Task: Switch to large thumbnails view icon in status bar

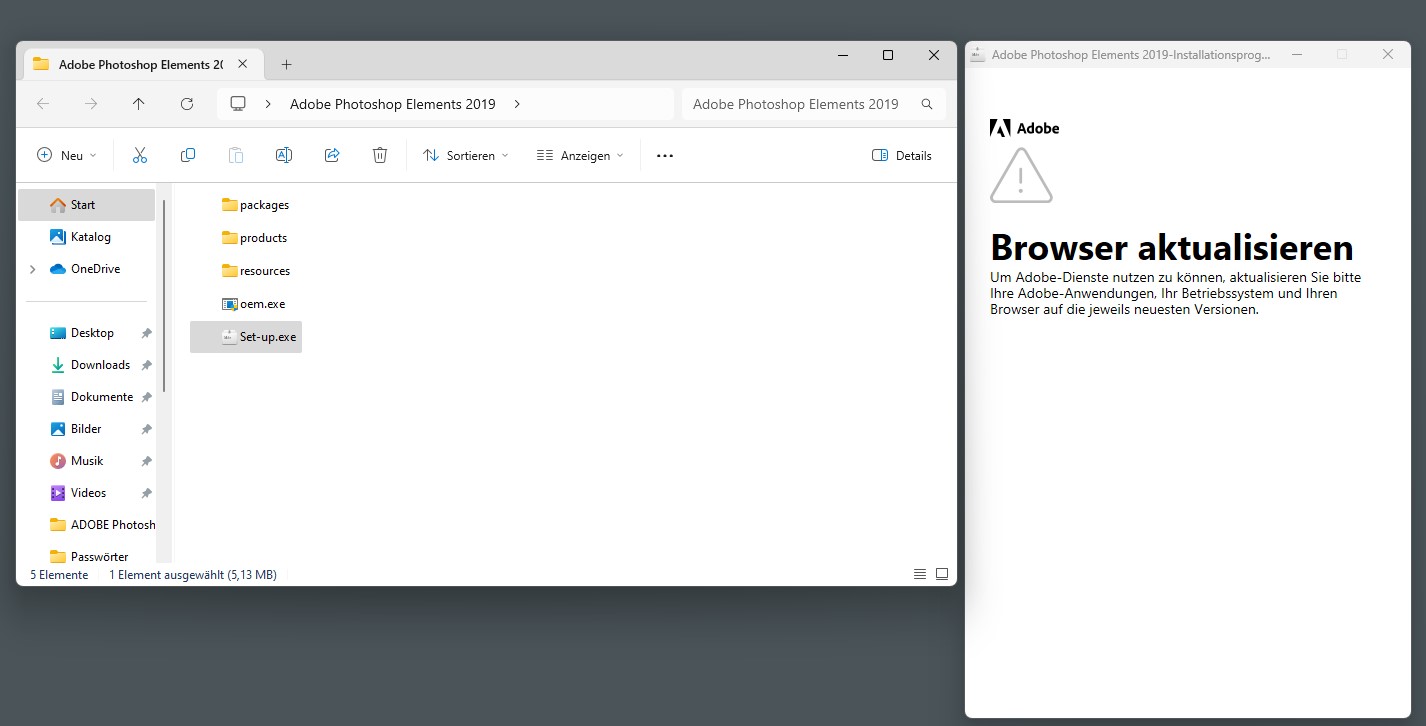Action: coord(942,574)
